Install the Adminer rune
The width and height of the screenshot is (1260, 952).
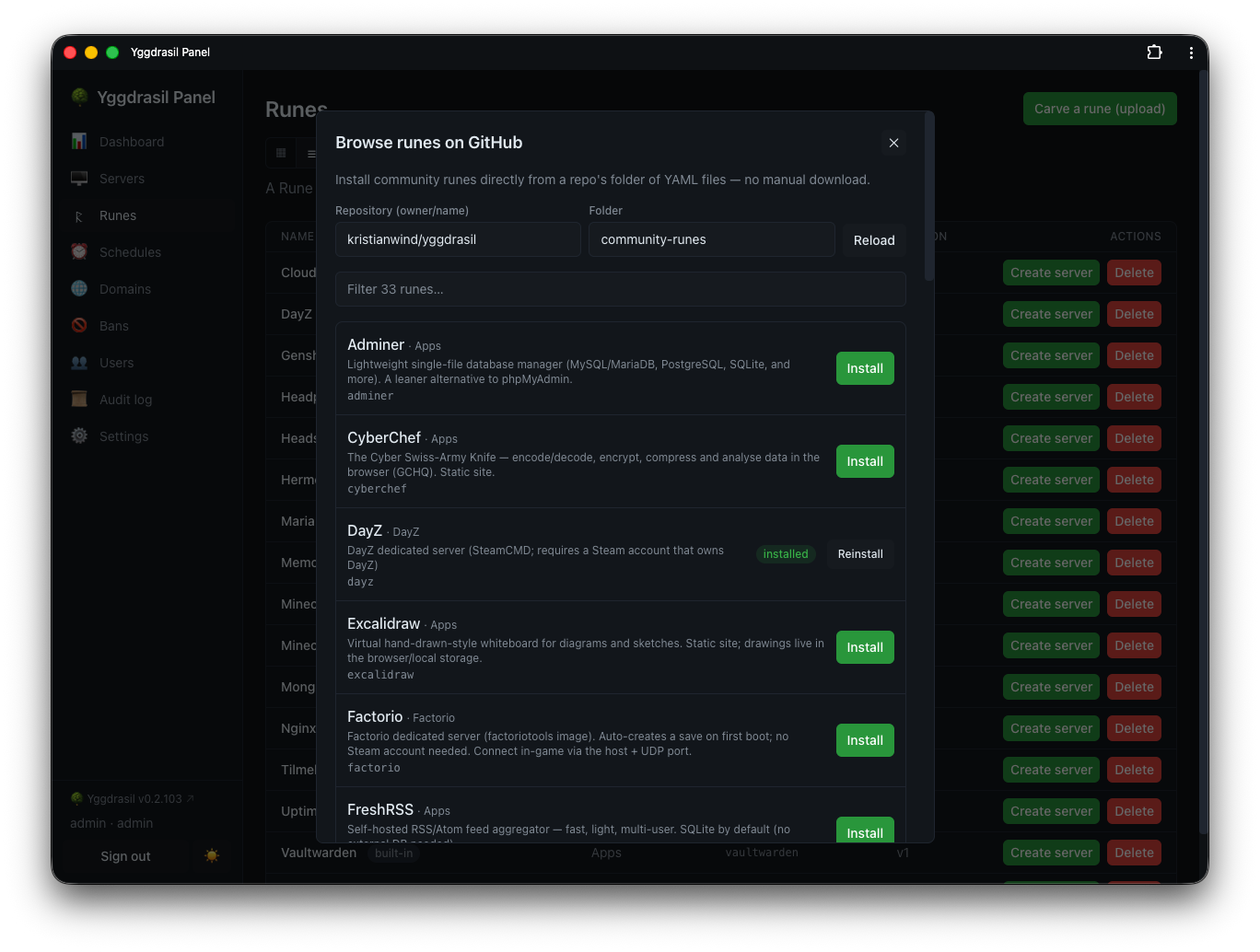tap(865, 368)
